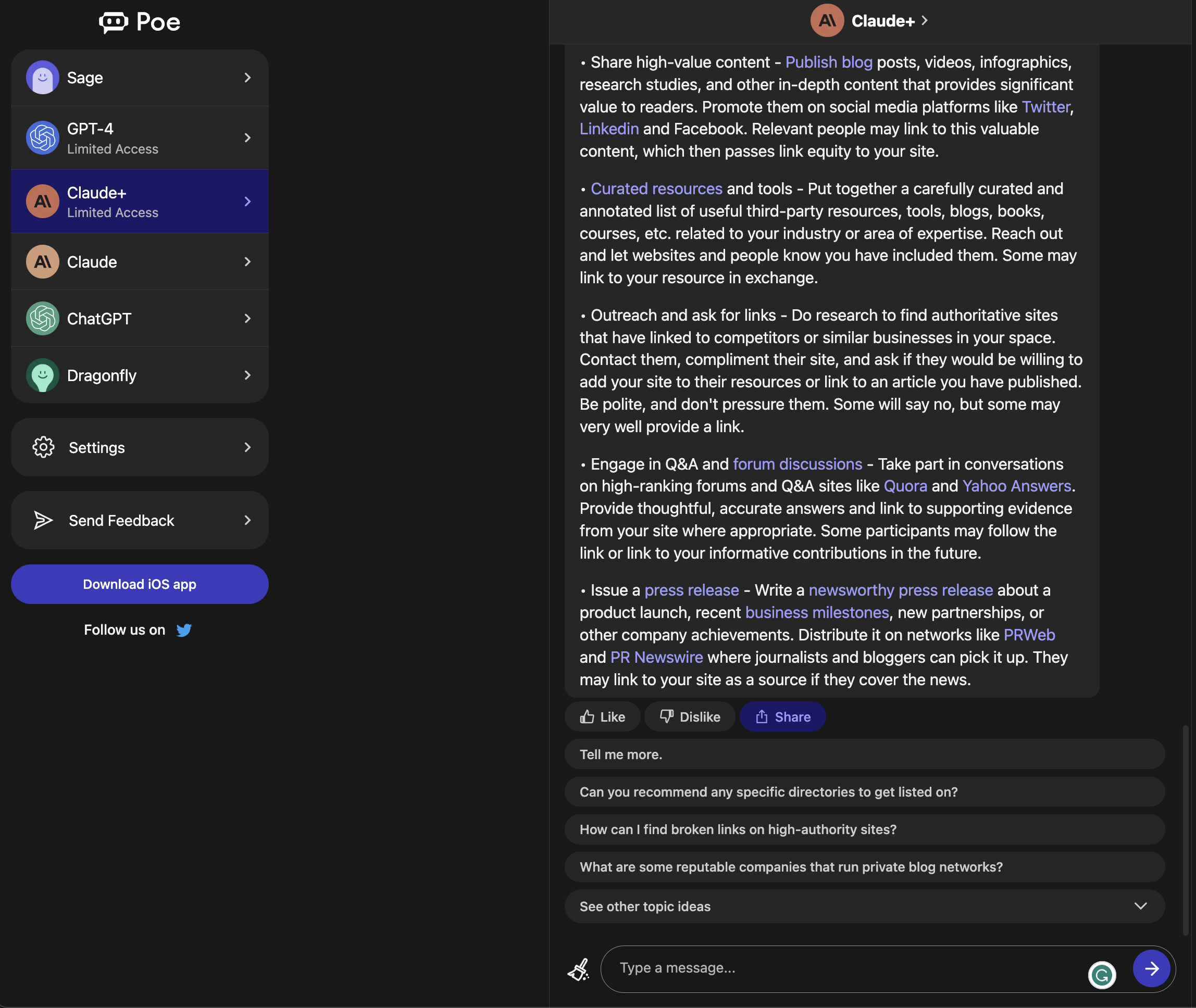Open Claude assistant sidebar entry
This screenshot has height=1008, width=1196.
pyautogui.click(x=140, y=261)
